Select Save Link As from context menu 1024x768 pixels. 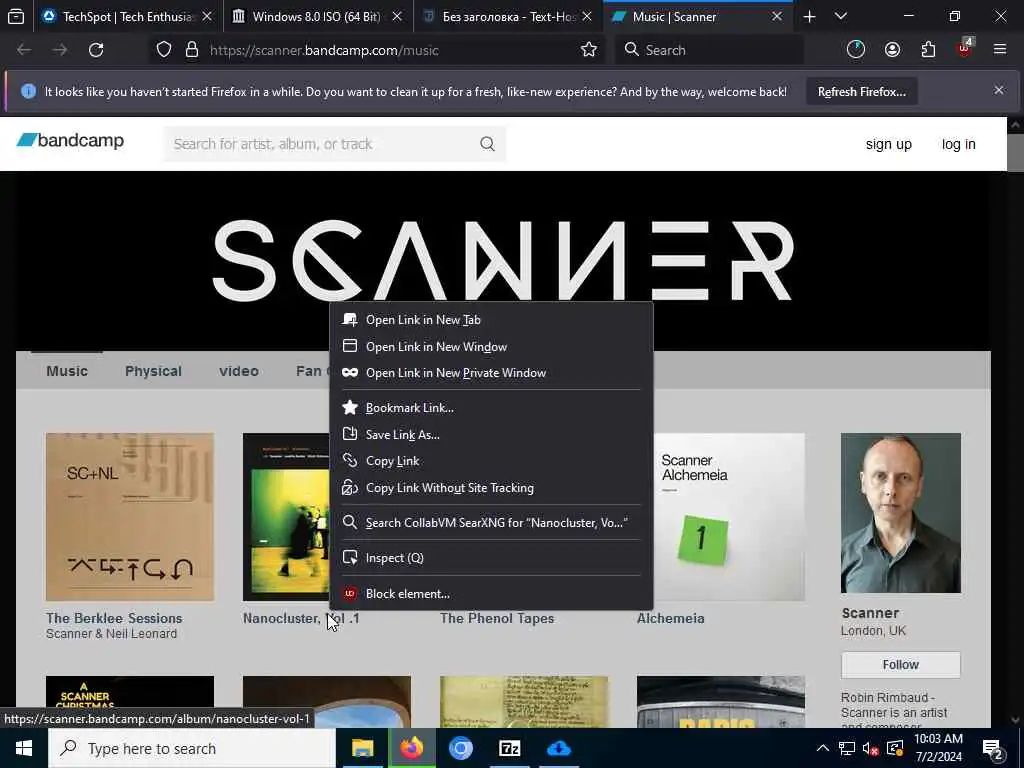491,434
